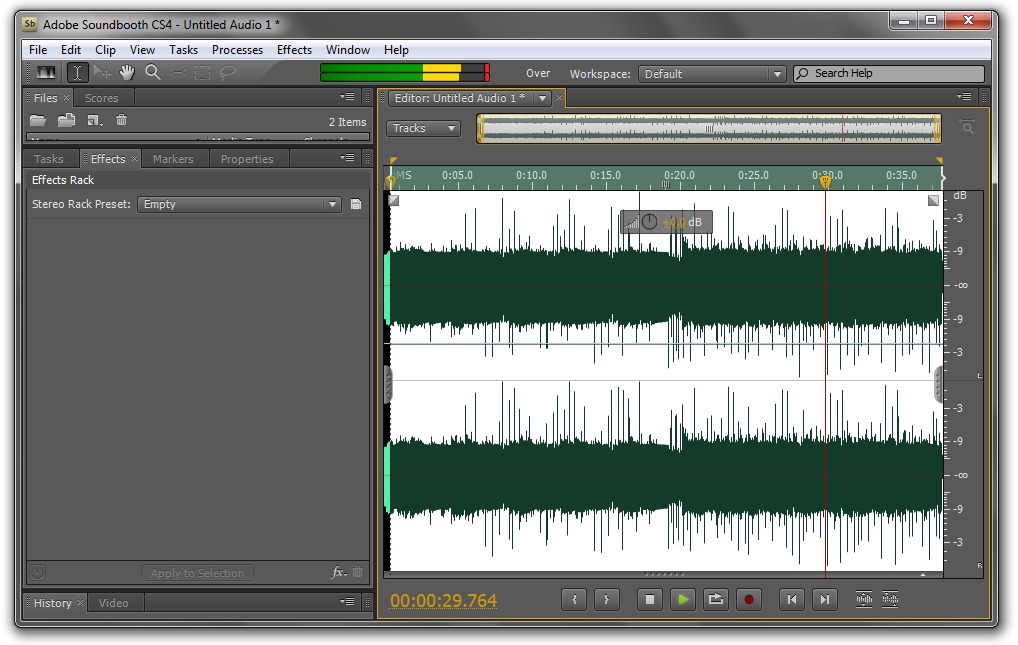Switch to the Tasks tab
Viewport: 1018px width, 645px height.
(x=49, y=159)
